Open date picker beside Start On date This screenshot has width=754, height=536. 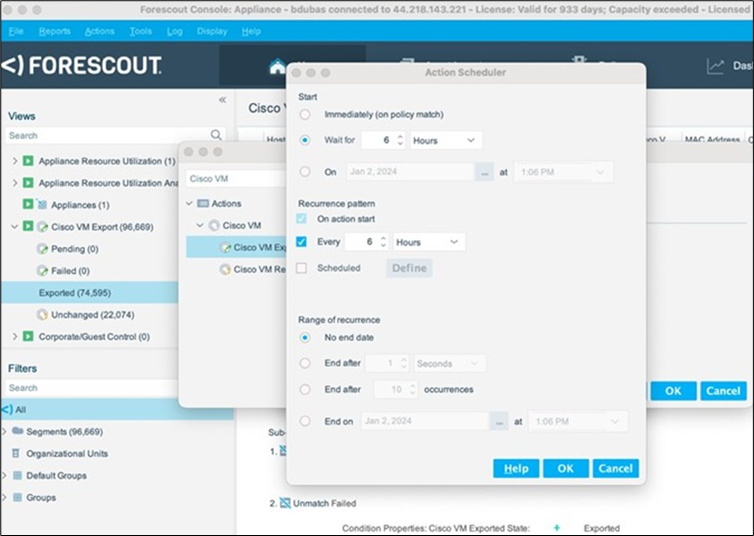(484, 172)
